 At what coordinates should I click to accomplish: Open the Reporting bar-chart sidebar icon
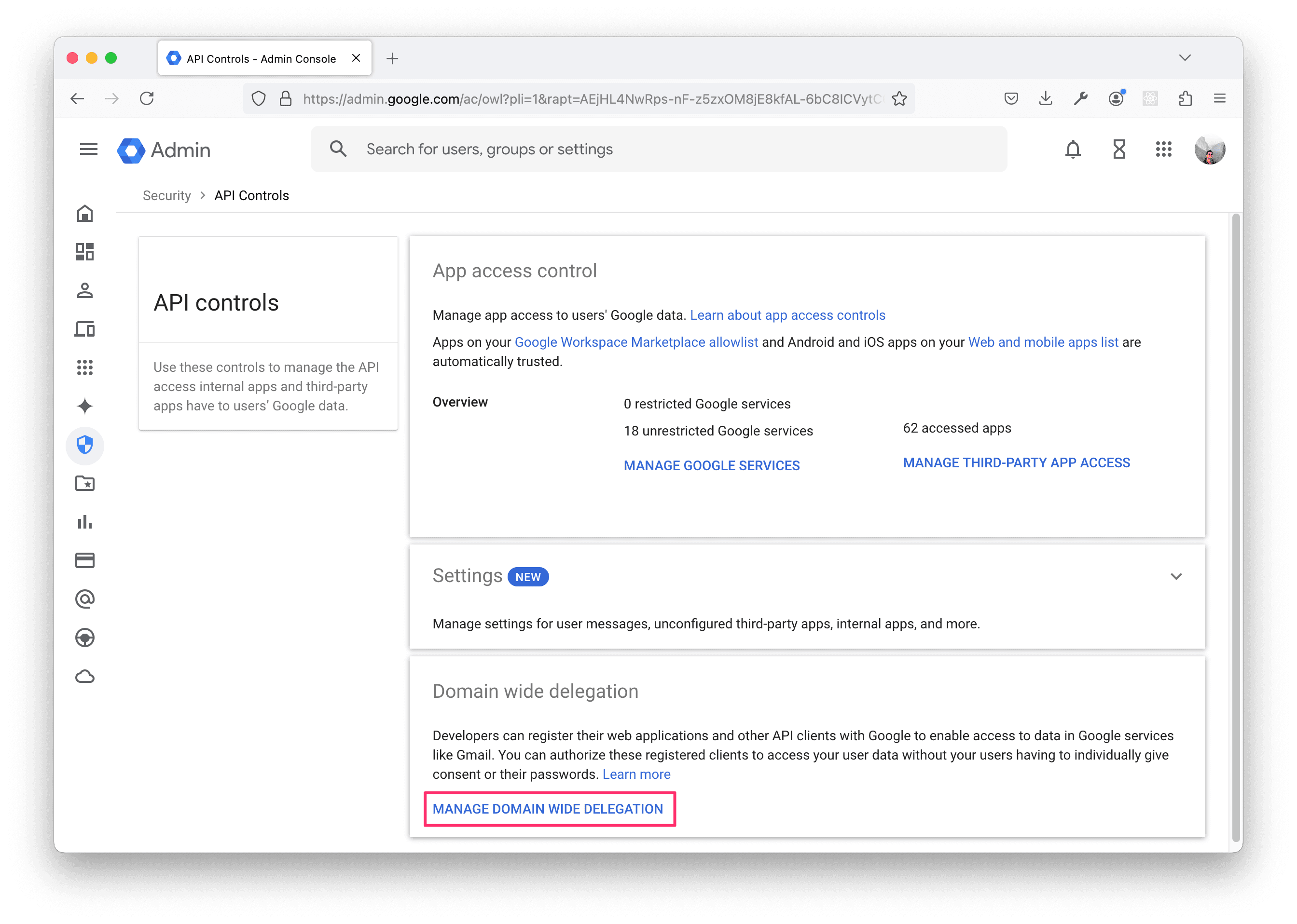click(85, 522)
